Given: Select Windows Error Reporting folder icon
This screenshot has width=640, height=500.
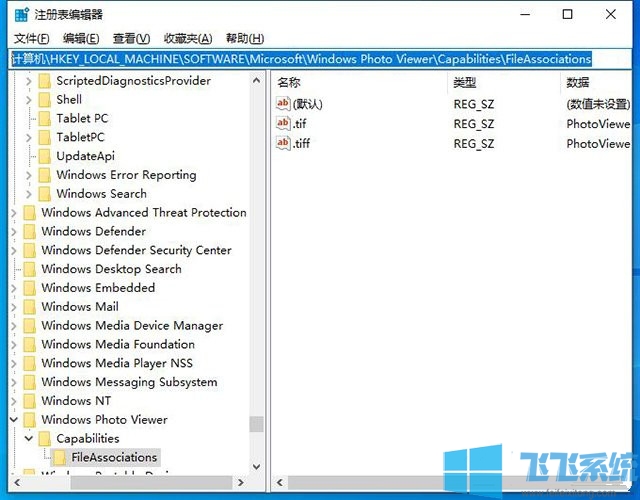Looking at the screenshot, I should coord(44,175).
